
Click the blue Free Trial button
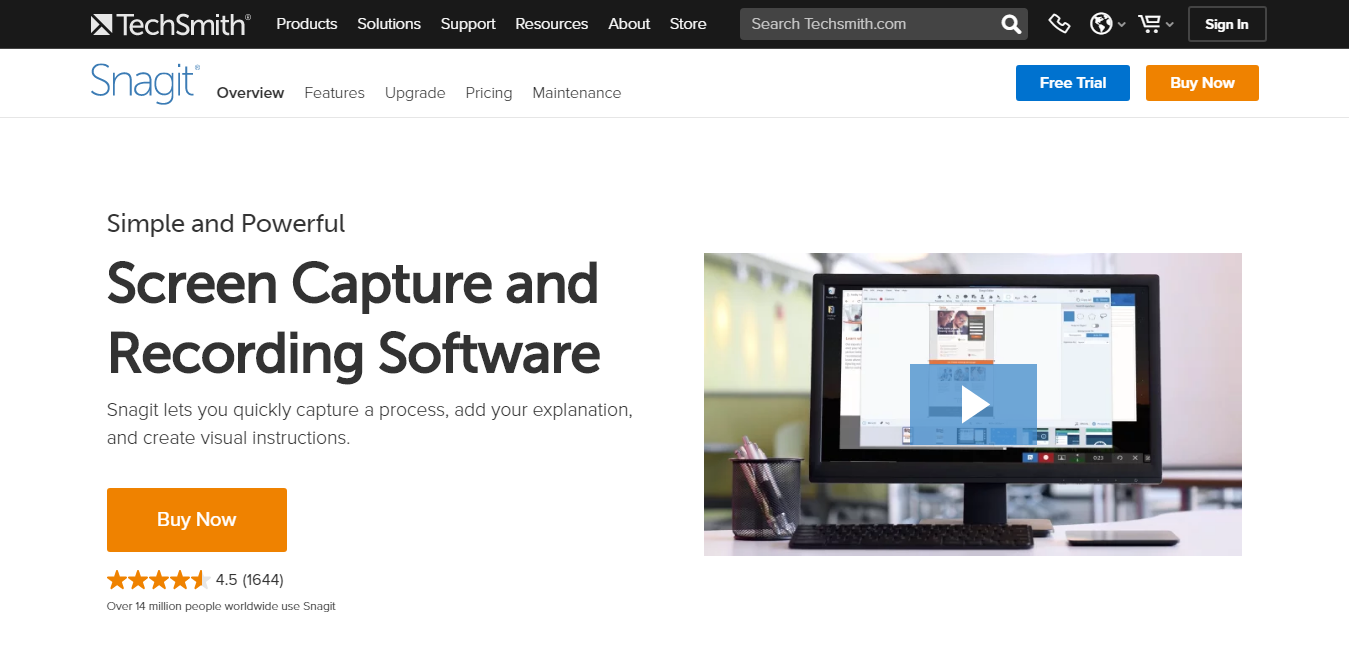pos(1072,83)
